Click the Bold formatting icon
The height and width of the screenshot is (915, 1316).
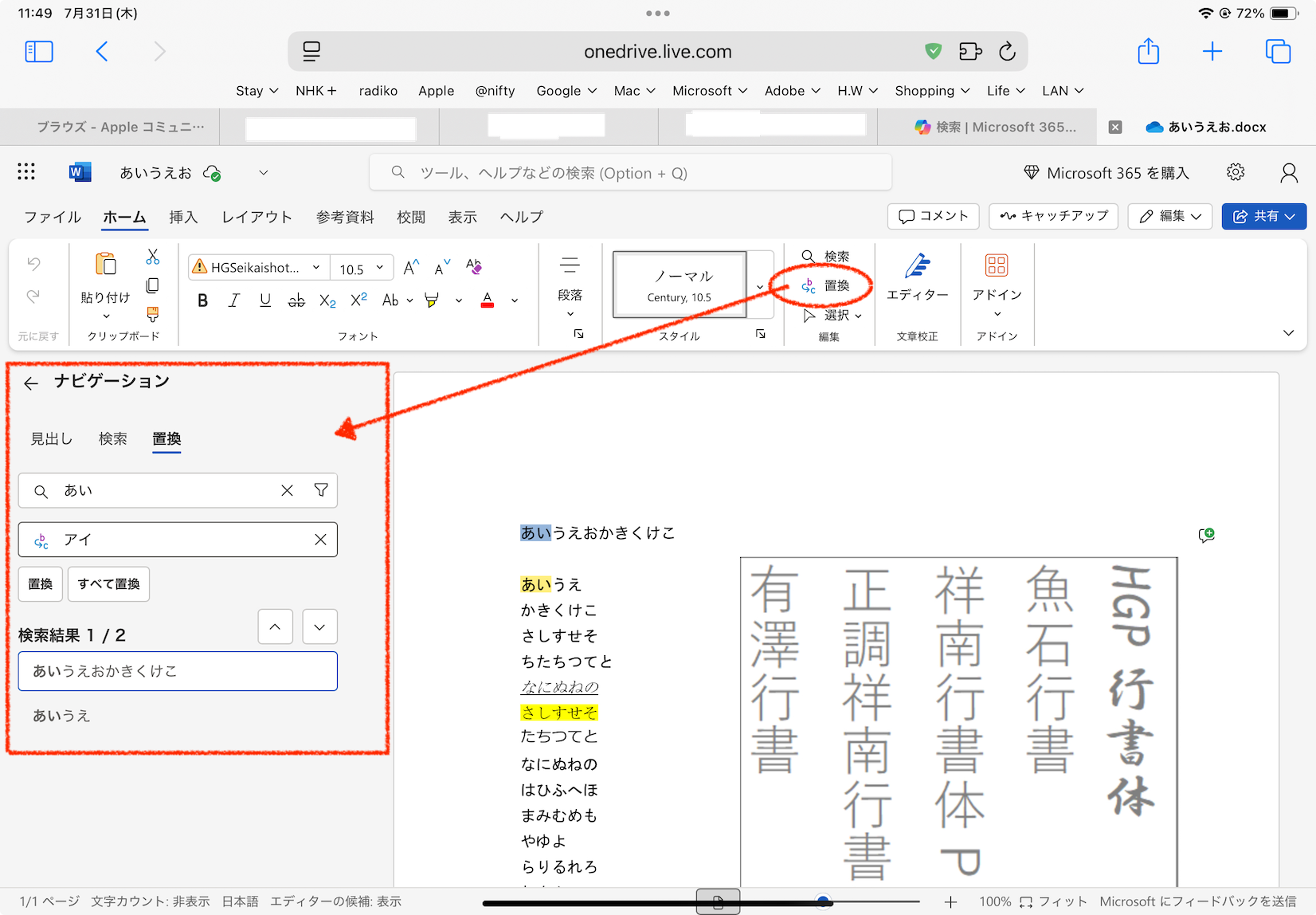[203, 300]
